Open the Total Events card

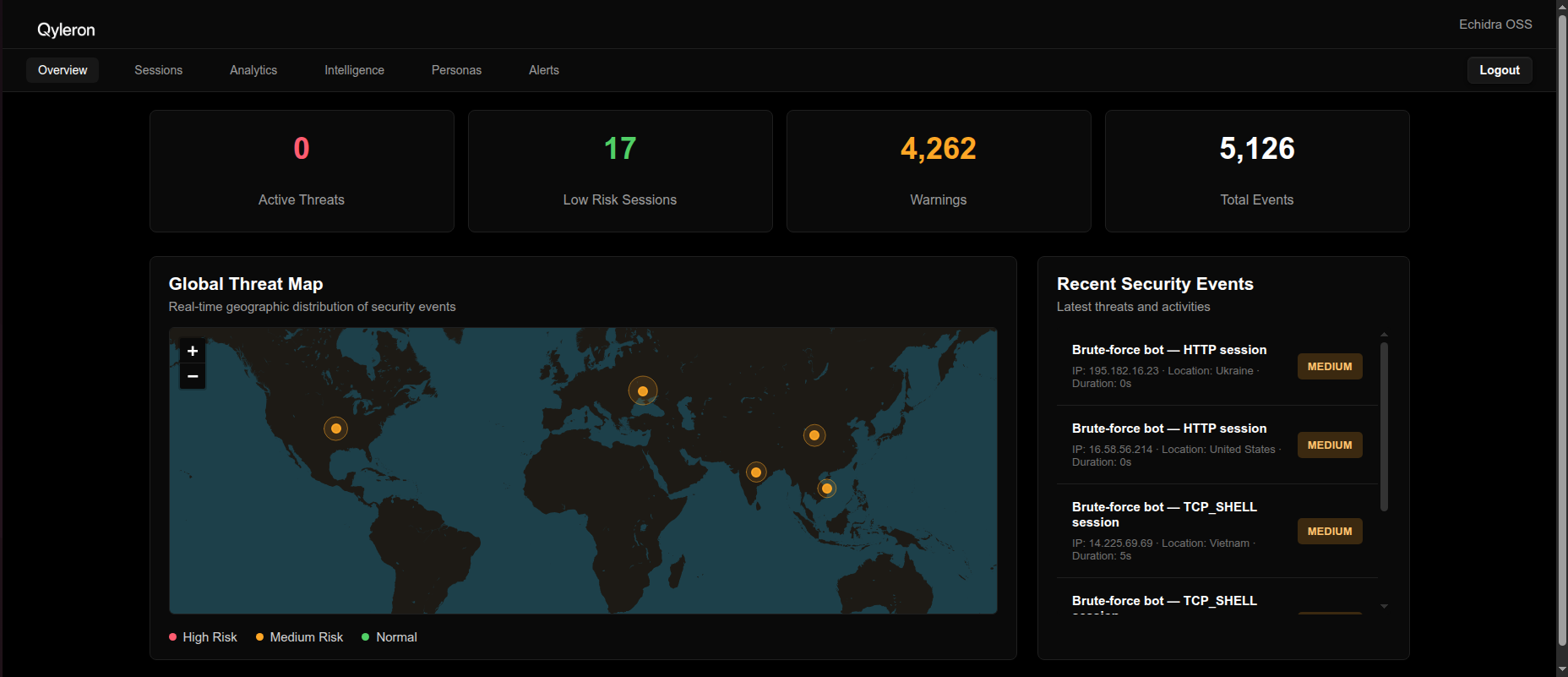[1257, 171]
